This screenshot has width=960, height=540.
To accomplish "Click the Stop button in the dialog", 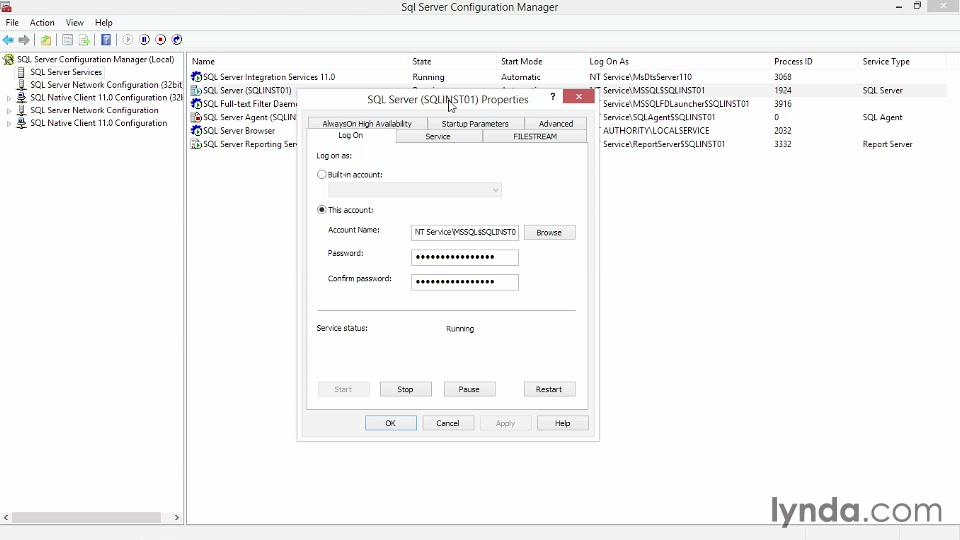I will (405, 389).
